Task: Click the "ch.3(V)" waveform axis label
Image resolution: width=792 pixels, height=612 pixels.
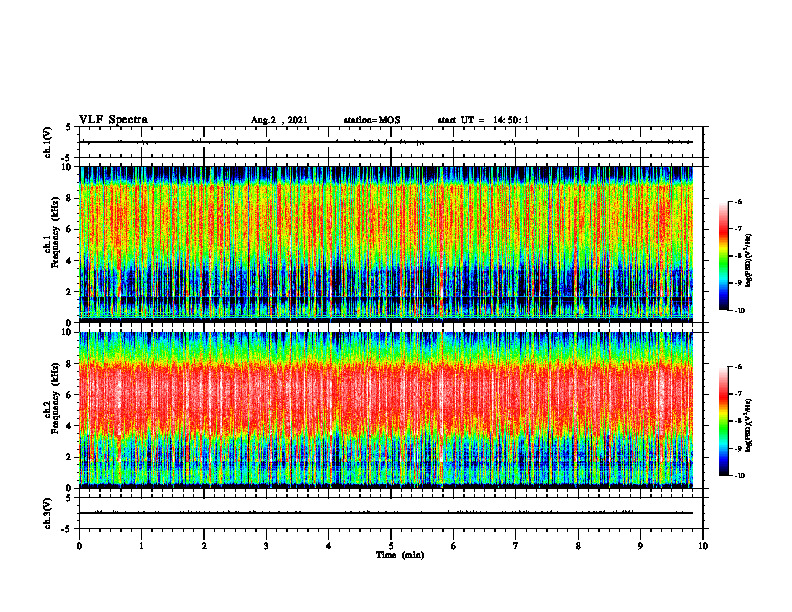Action: (x=48, y=513)
